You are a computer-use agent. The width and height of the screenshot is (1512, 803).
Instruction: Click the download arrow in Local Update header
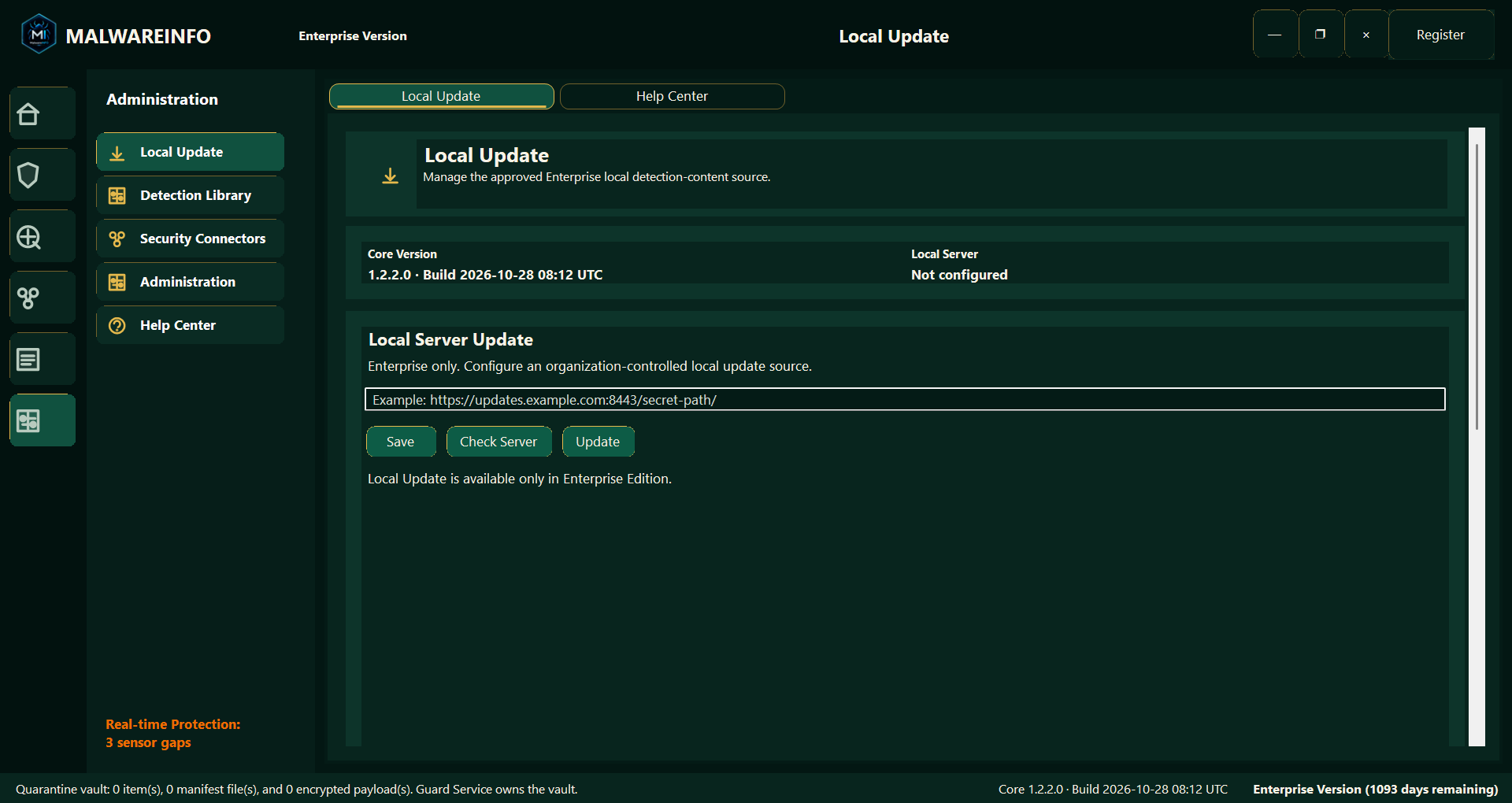tap(390, 176)
